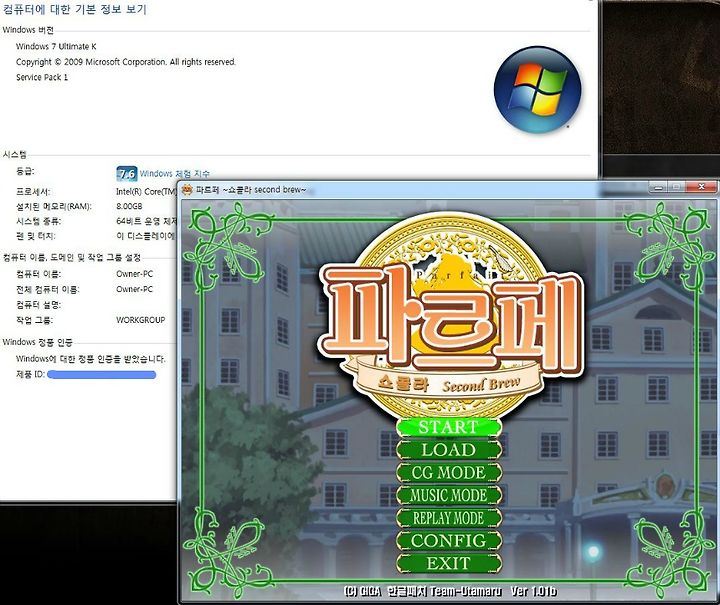Click the 'Ver 1.01b' version text

pyautogui.click(x=533, y=591)
